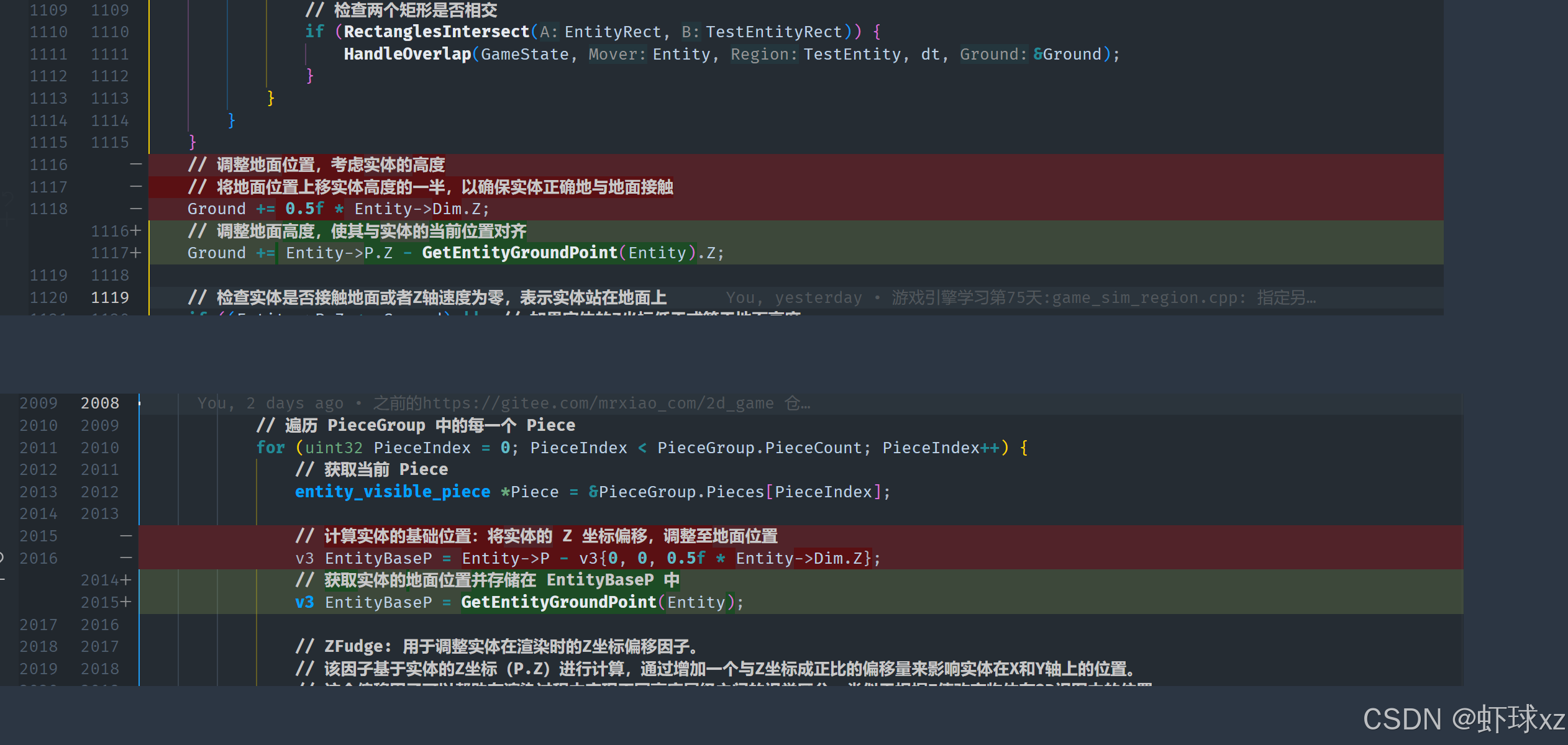
Task: Click the comment starting '// 该因子基于实体的Z坐标'
Action: pyautogui.click(x=718, y=669)
